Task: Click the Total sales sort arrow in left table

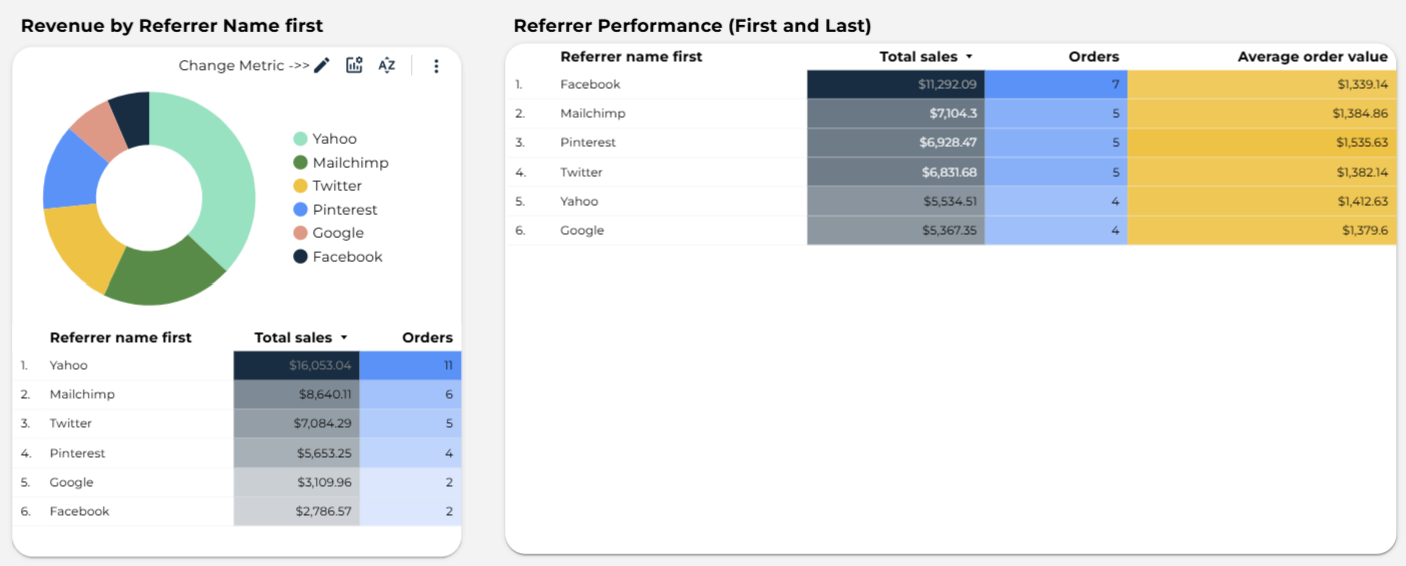Action: 344,338
